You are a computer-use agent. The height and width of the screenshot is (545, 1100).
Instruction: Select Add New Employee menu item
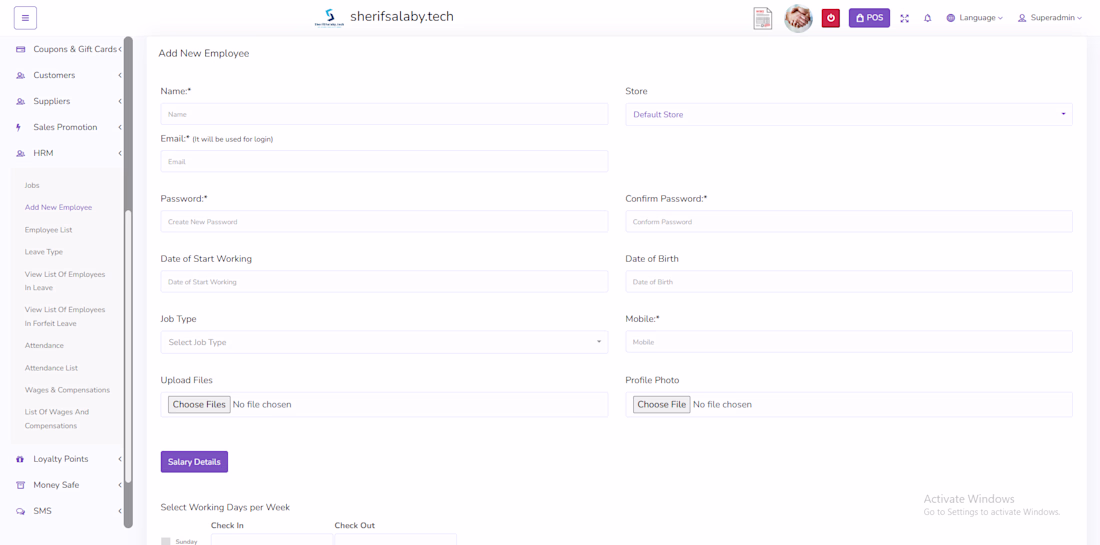pyautogui.click(x=58, y=207)
